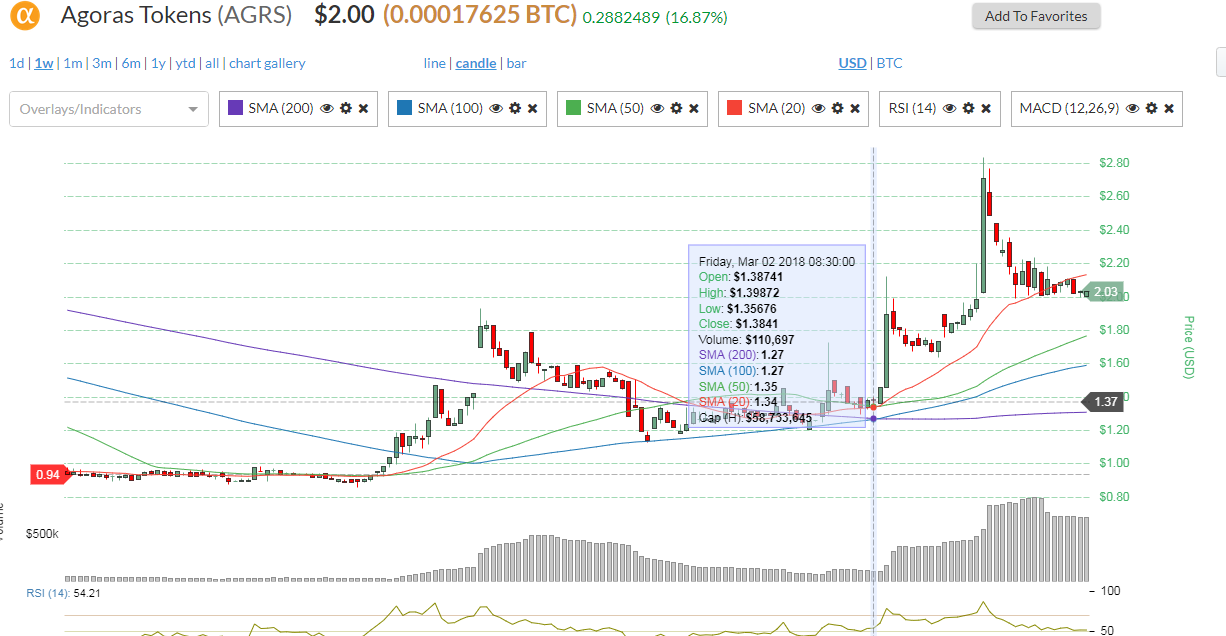This screenshot has height=636, width=1226.
Task: Click the purple SMA (200) color swatch
Action: (236, 108)
